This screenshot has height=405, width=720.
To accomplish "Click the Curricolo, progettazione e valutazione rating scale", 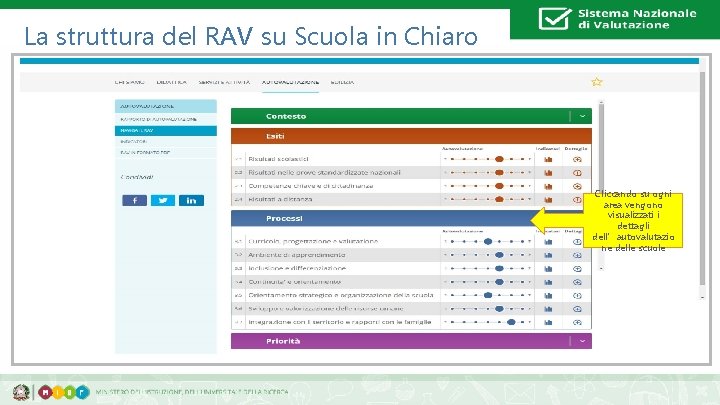I will pos(487,242).
